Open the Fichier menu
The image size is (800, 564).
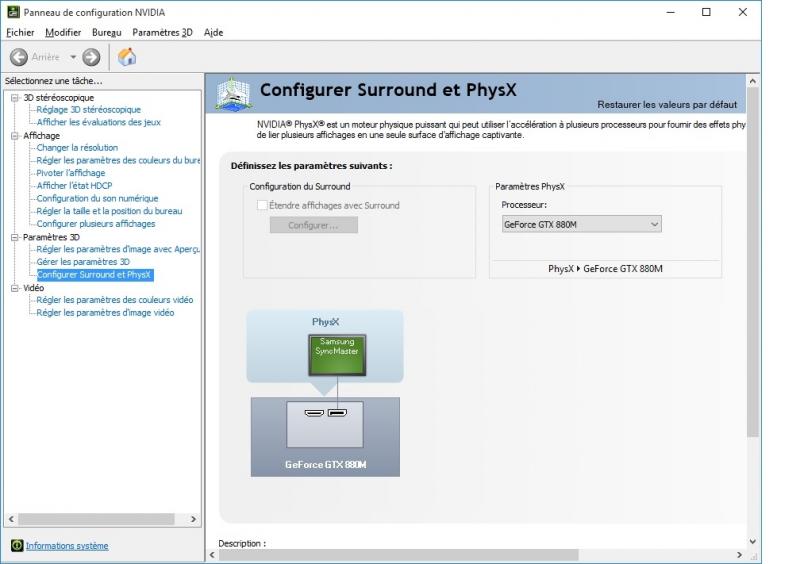[x=20, y=32]
